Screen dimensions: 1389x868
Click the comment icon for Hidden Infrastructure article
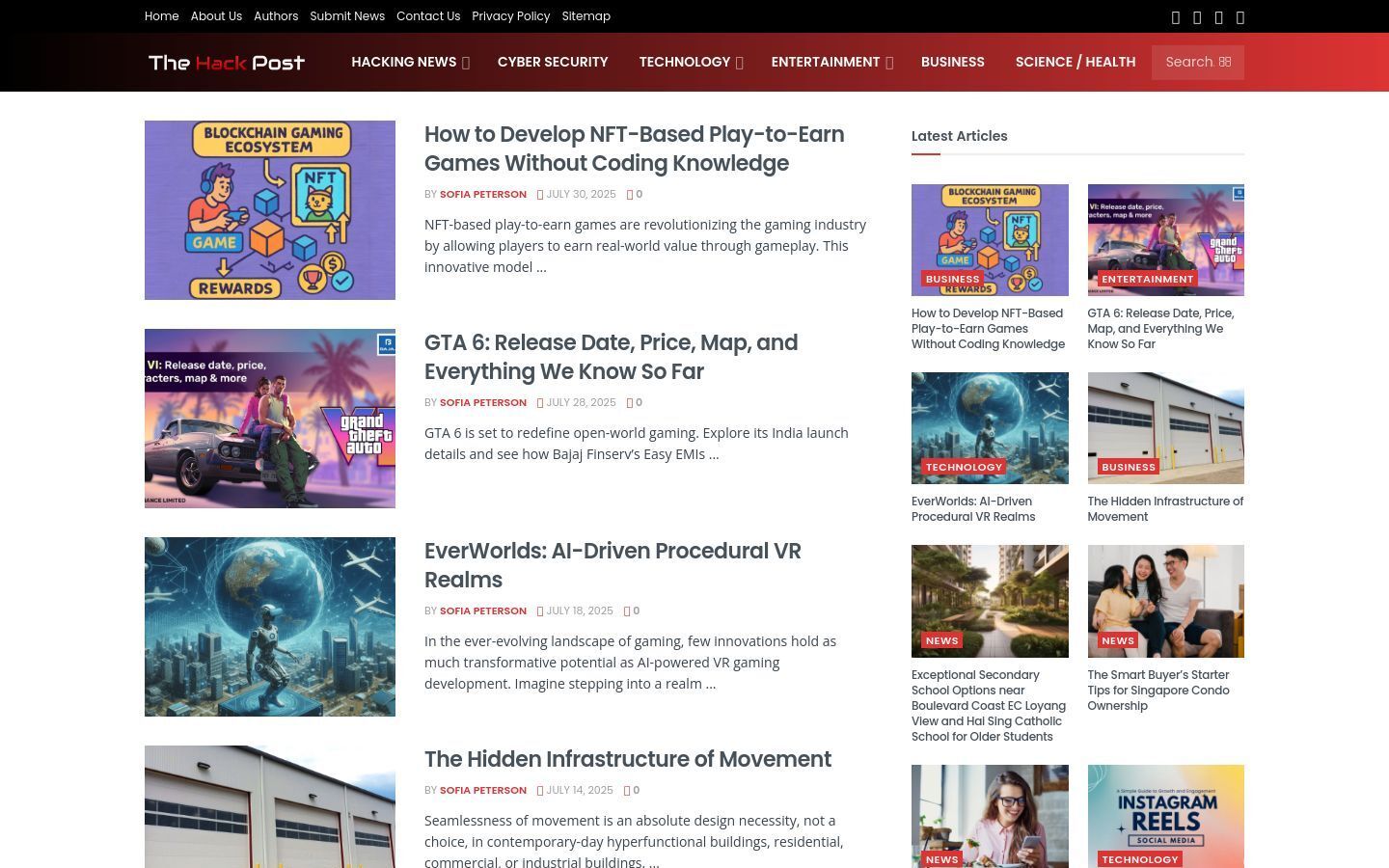click(x=627, y=791)
